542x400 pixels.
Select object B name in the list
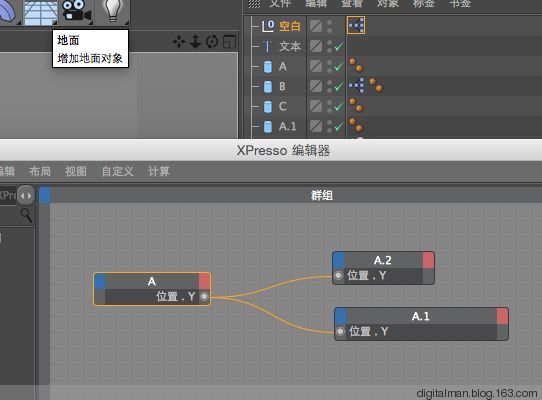click(x=282, y=86)
